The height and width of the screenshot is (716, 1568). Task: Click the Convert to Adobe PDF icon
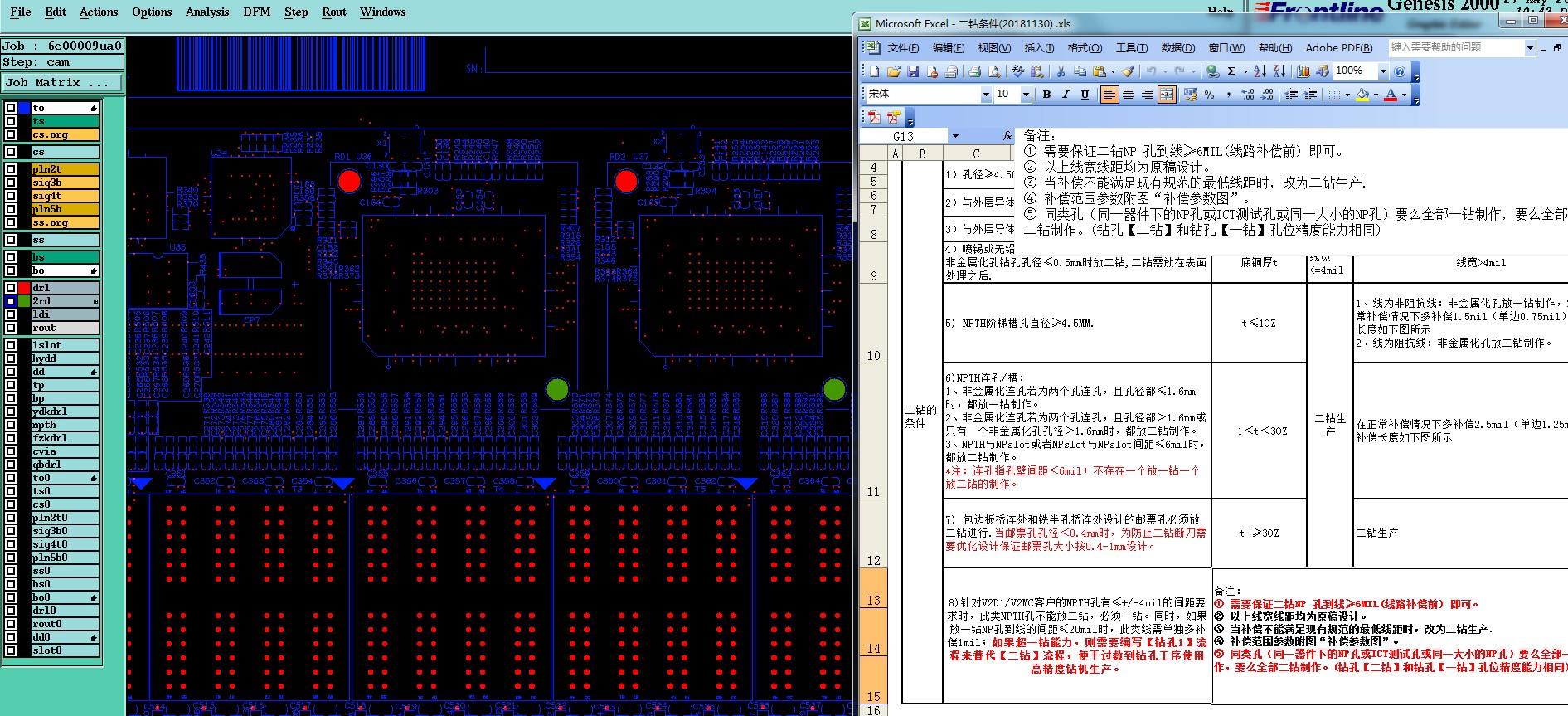click(874, 116)
